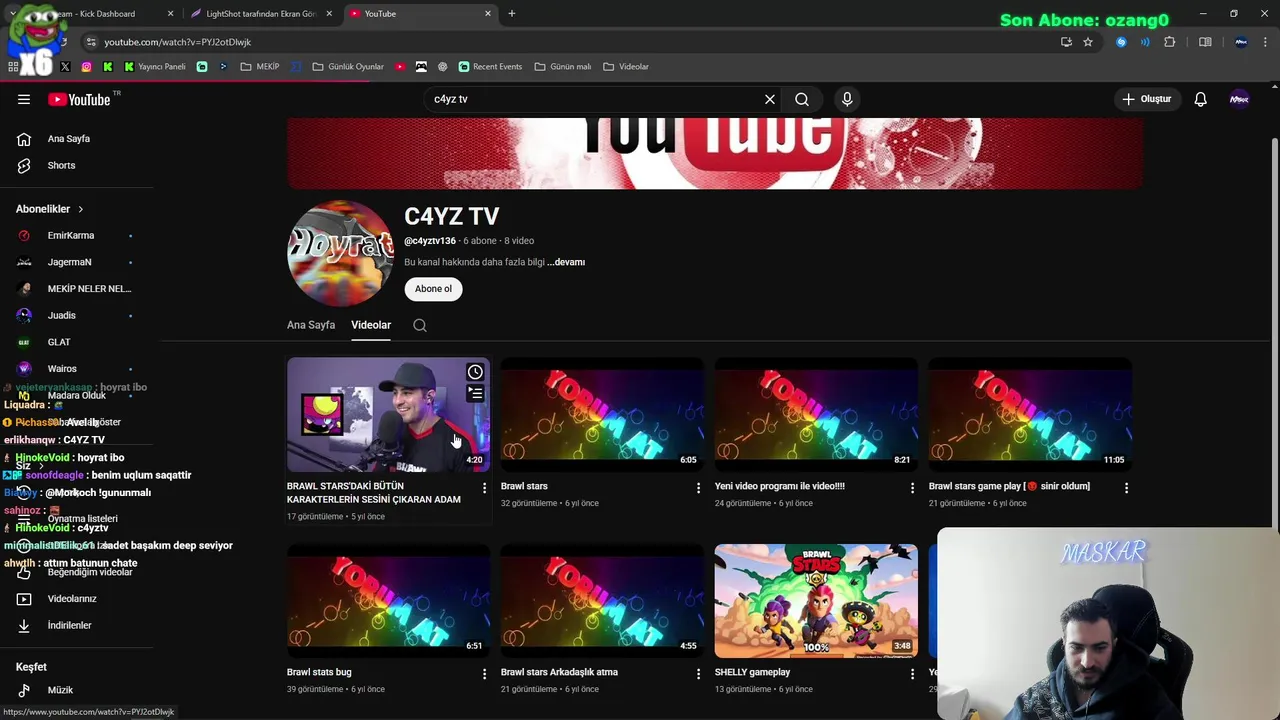1280x720 pixels.
Task: Open MEKİP NELER NEL... subscription
Action: tap(89, 289)
